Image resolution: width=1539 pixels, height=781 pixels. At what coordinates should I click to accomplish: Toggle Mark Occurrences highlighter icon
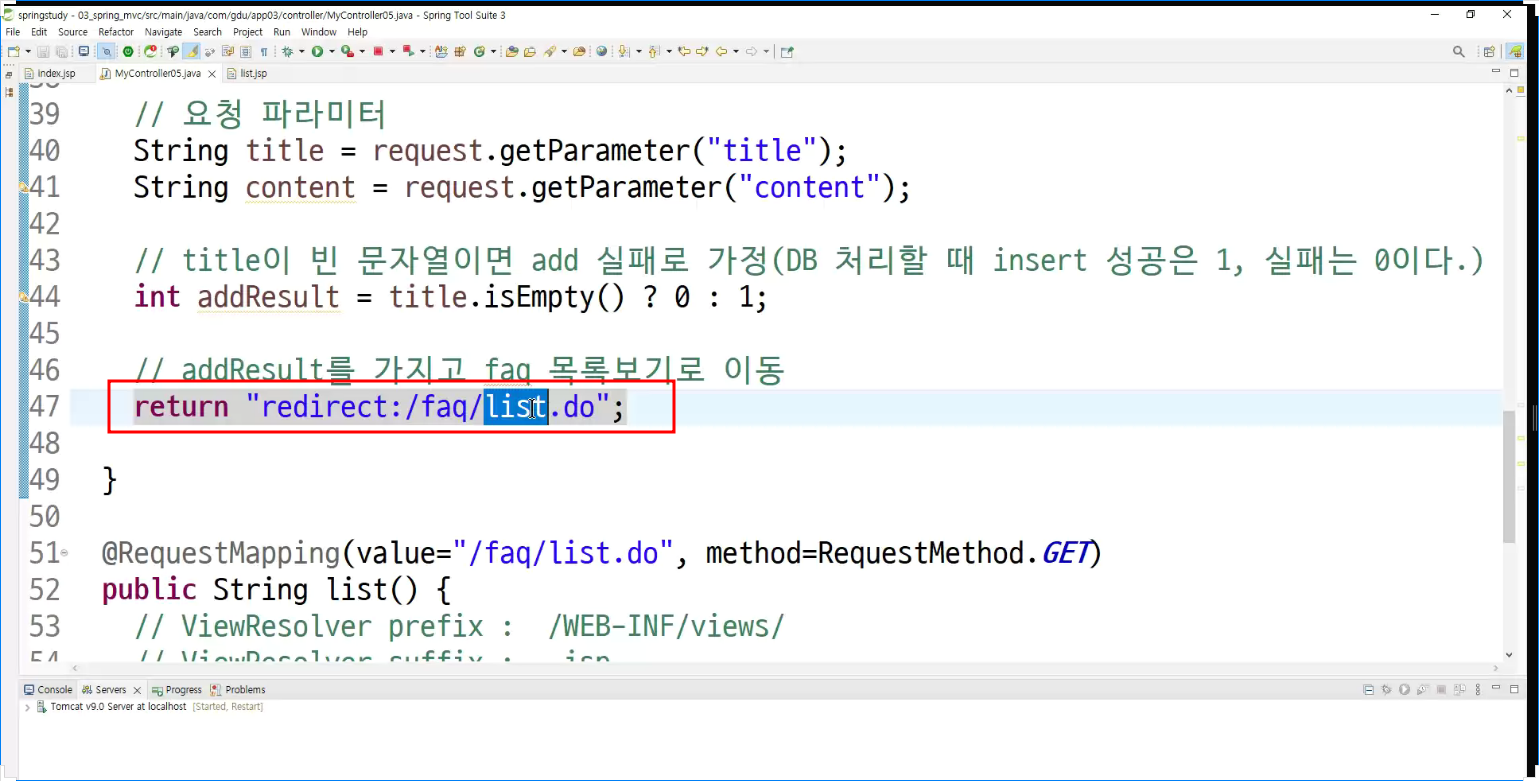191,51
